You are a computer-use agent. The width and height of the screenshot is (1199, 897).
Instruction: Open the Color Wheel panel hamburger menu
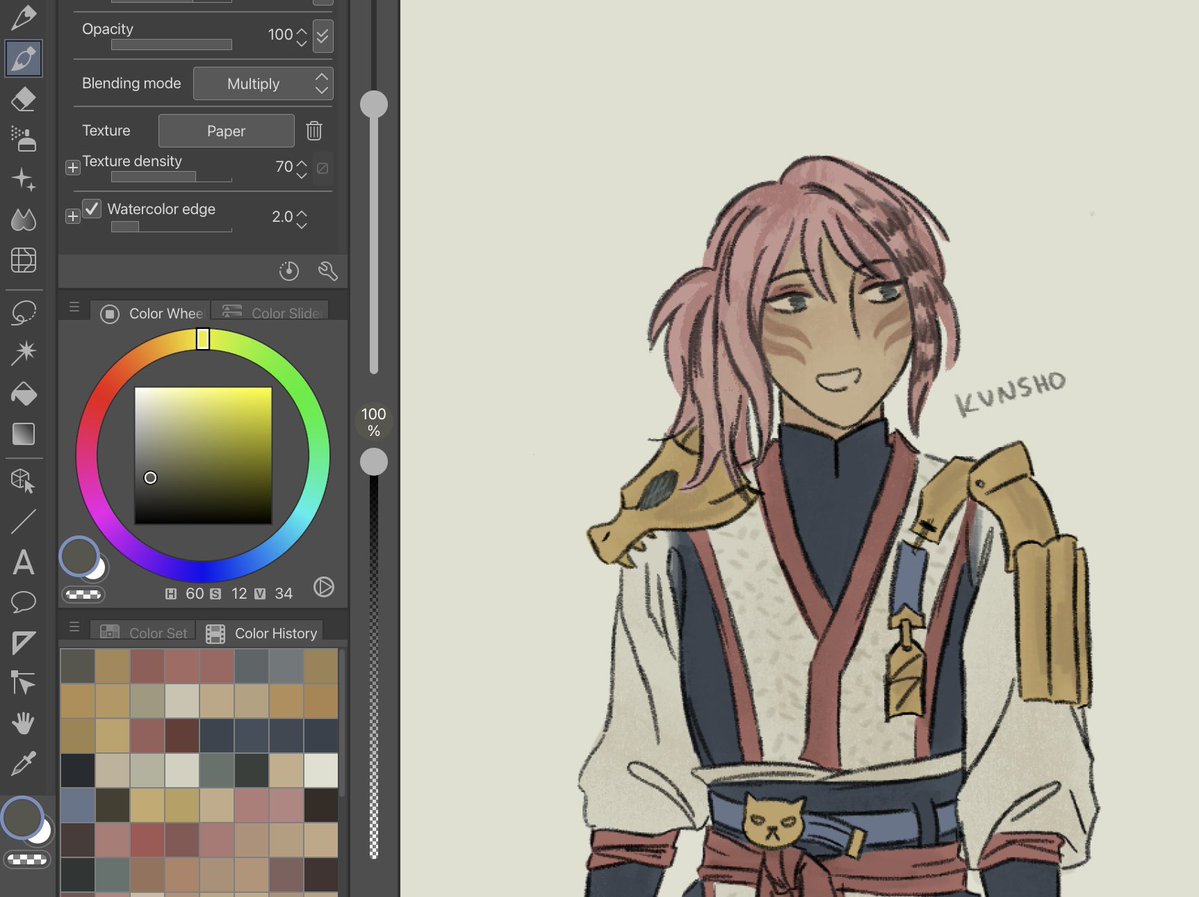tap(74, 307)
